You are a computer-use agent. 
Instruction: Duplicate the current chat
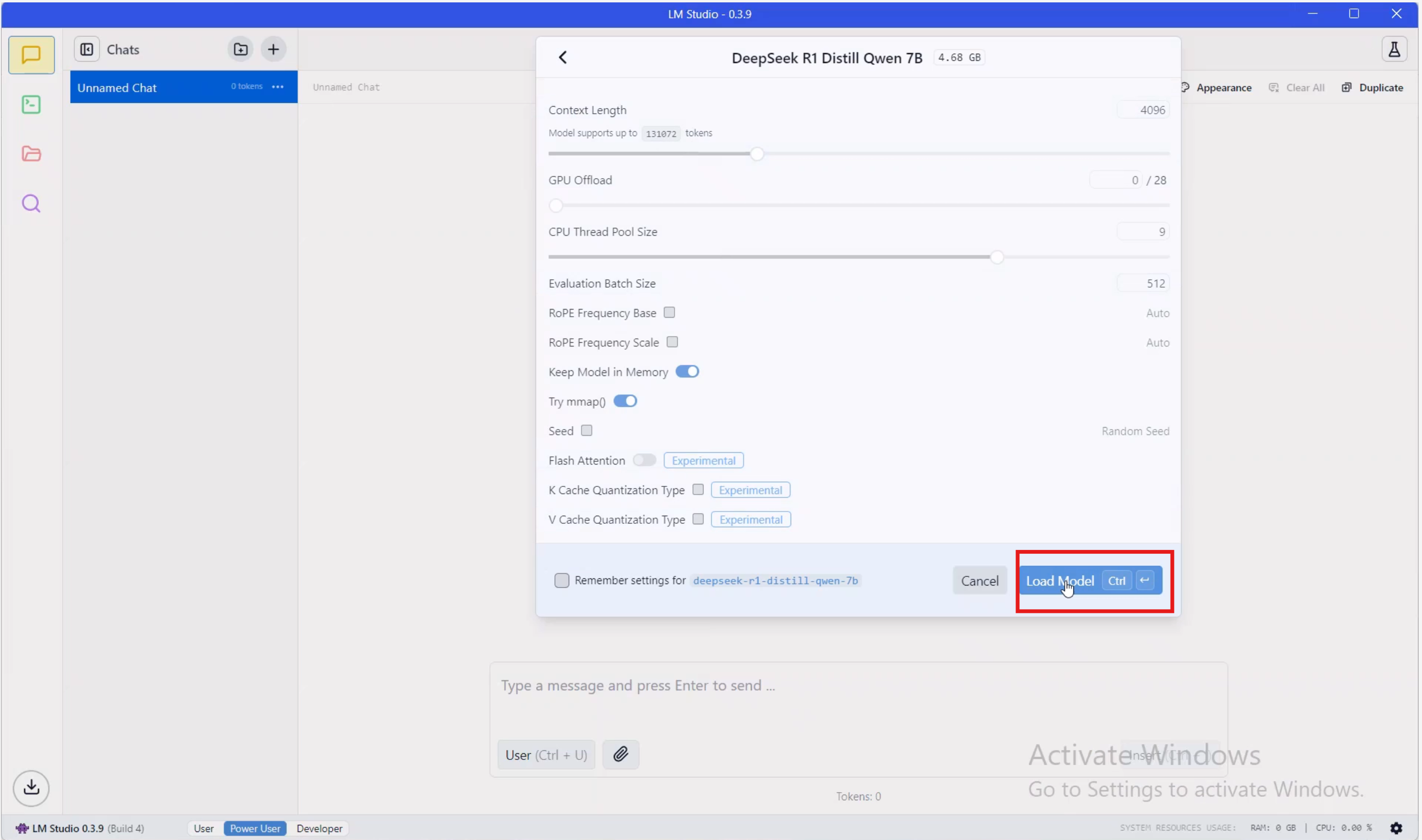point(1373,88)
